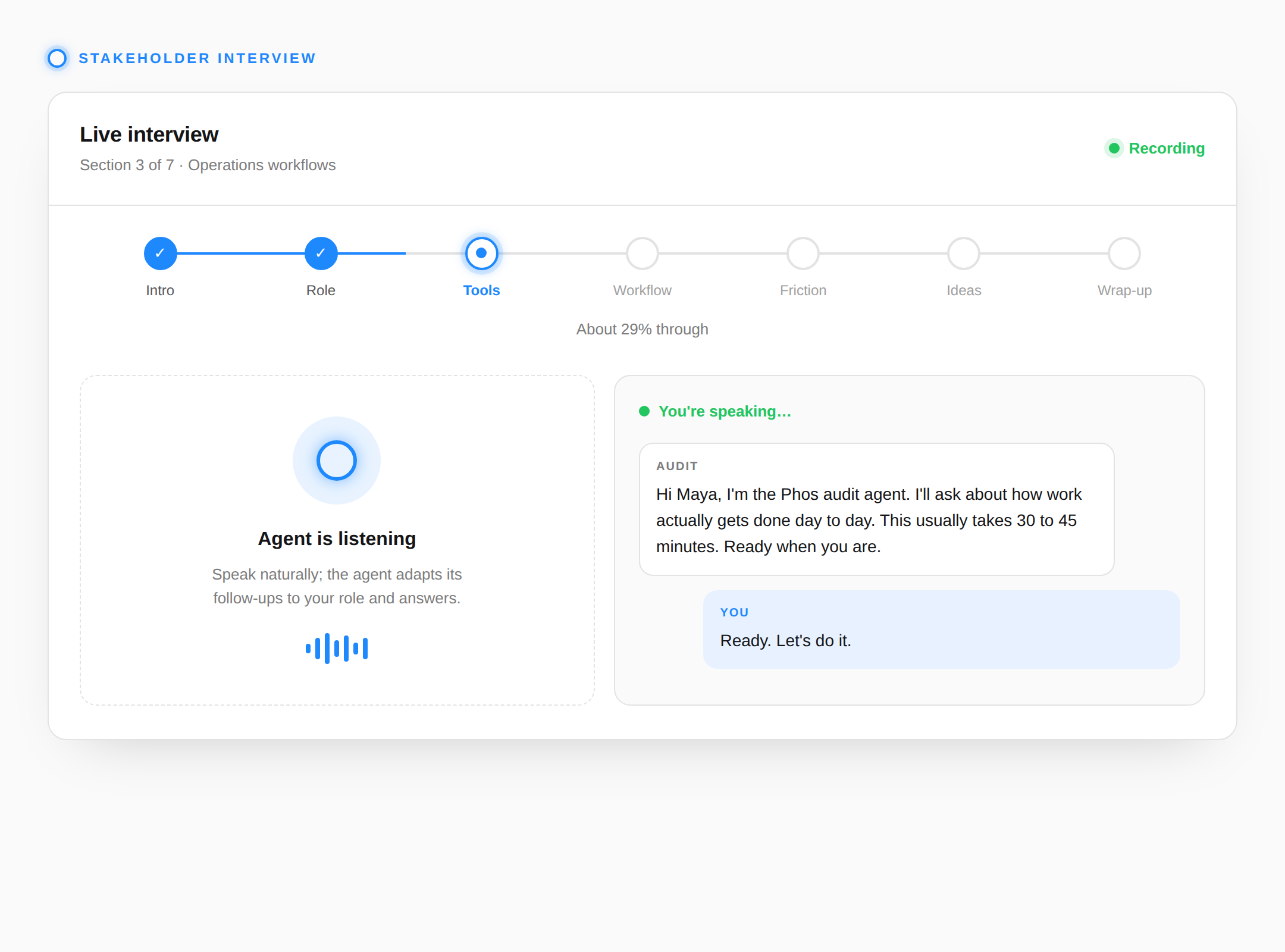Viewport: 1285px width, 952px height.
Task: Click the blue listening orb icon
Action: point(337,461)
